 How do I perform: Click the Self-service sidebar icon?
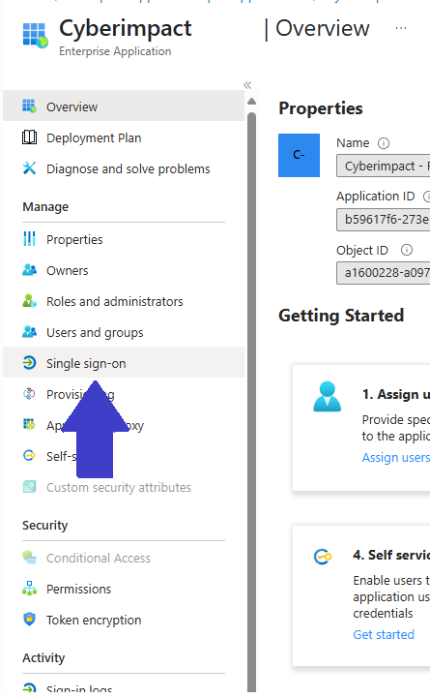(29, 455)
